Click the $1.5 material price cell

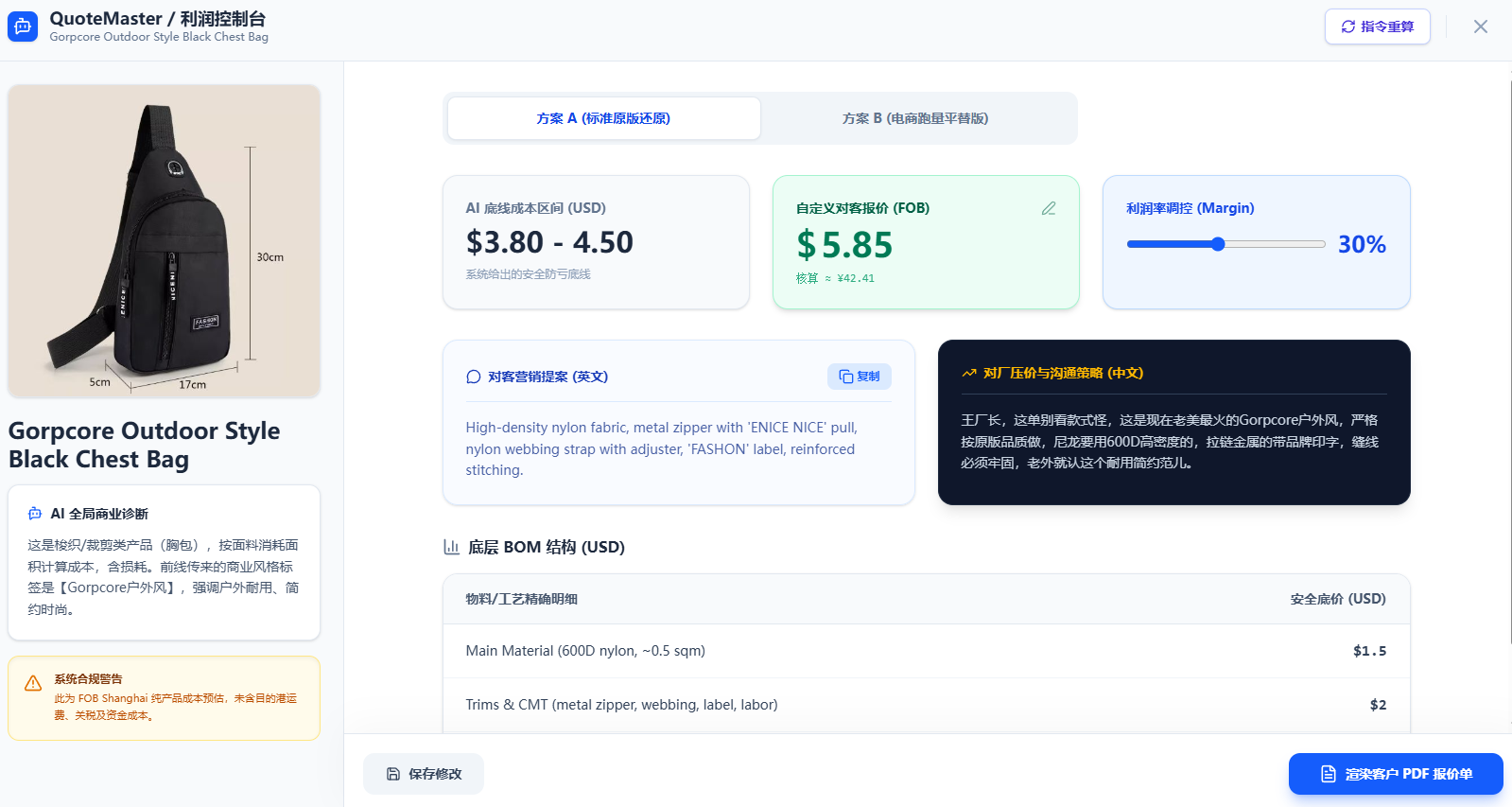coord(1369,651)
